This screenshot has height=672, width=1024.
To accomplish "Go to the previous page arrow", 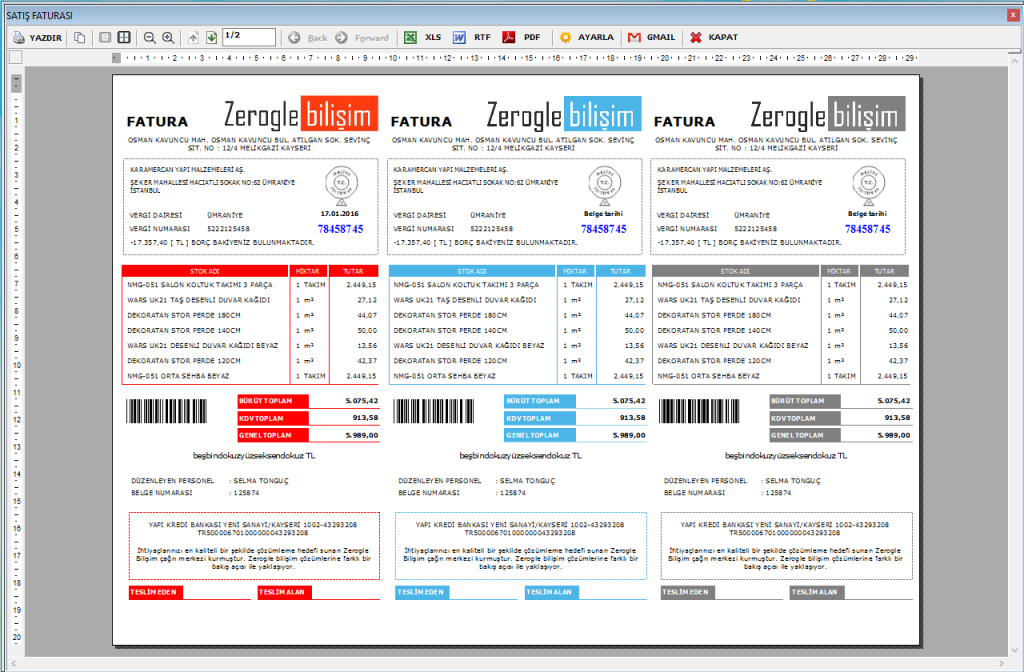I will click(x=193, y=37).
